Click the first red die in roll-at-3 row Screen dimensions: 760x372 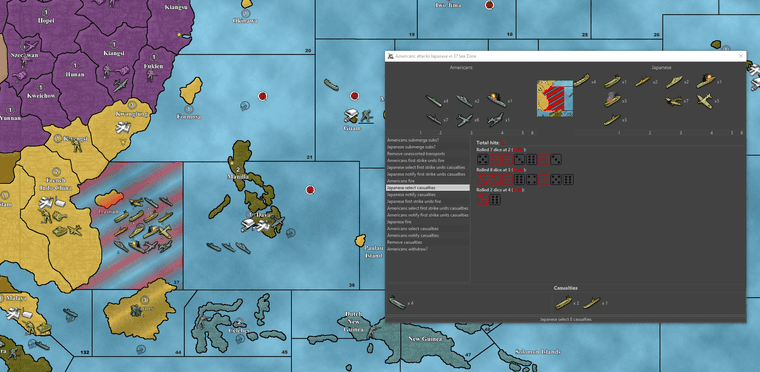pos(482,180)
